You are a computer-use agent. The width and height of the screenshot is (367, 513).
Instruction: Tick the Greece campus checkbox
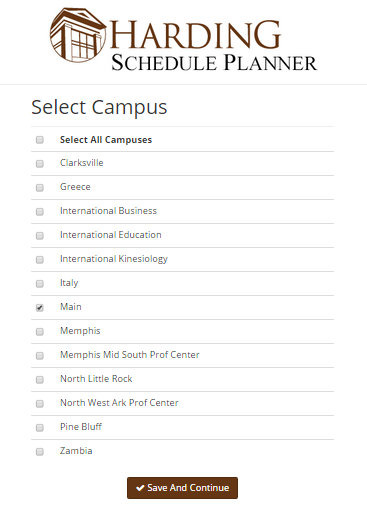pyautogui.click(x=40, y=188)
